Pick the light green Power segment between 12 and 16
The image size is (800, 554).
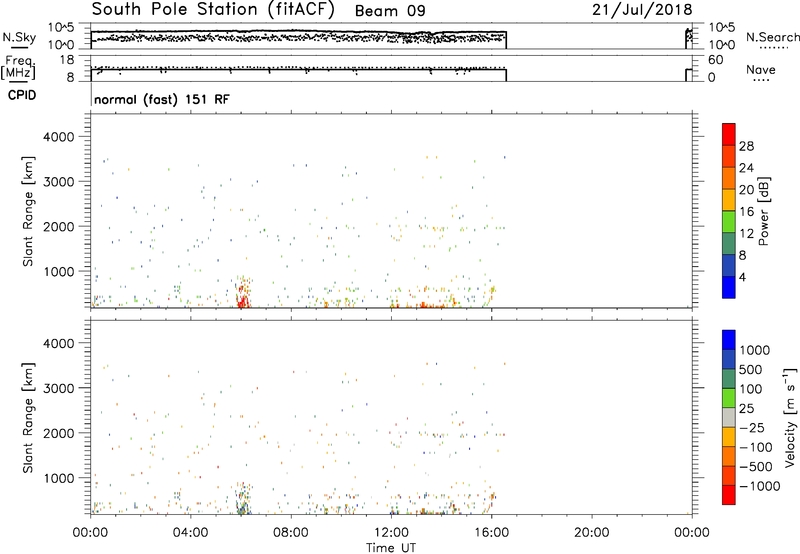pyautogui.click(x=729, y=222)
